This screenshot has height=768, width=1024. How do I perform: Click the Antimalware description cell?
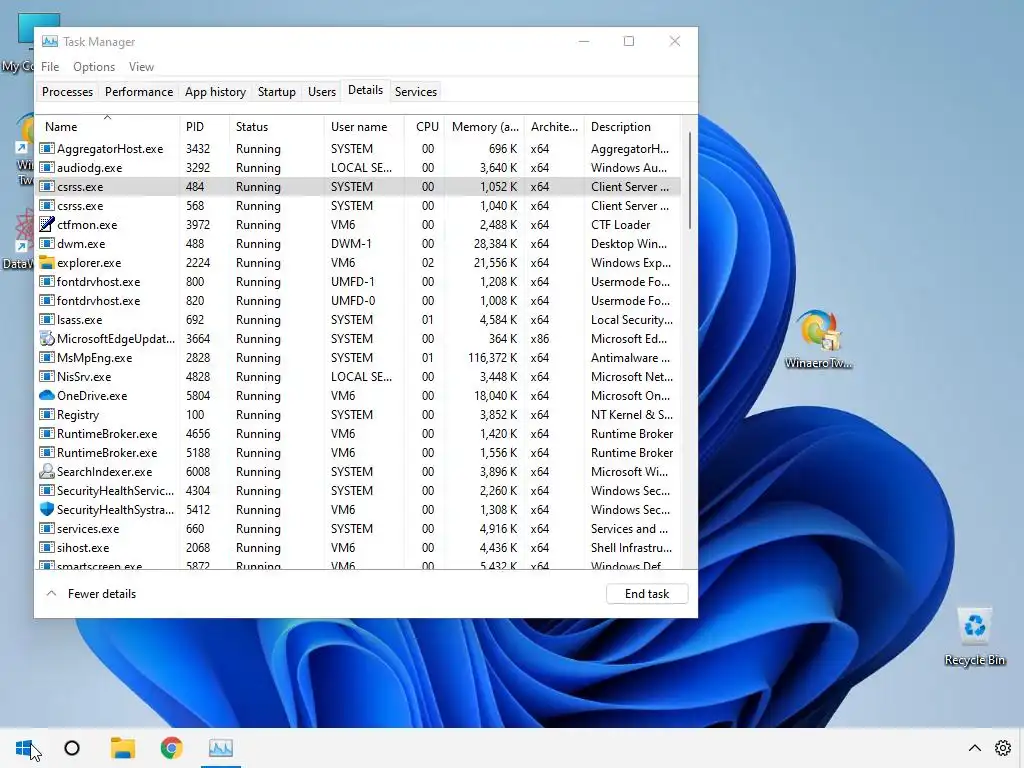point(630,358)
